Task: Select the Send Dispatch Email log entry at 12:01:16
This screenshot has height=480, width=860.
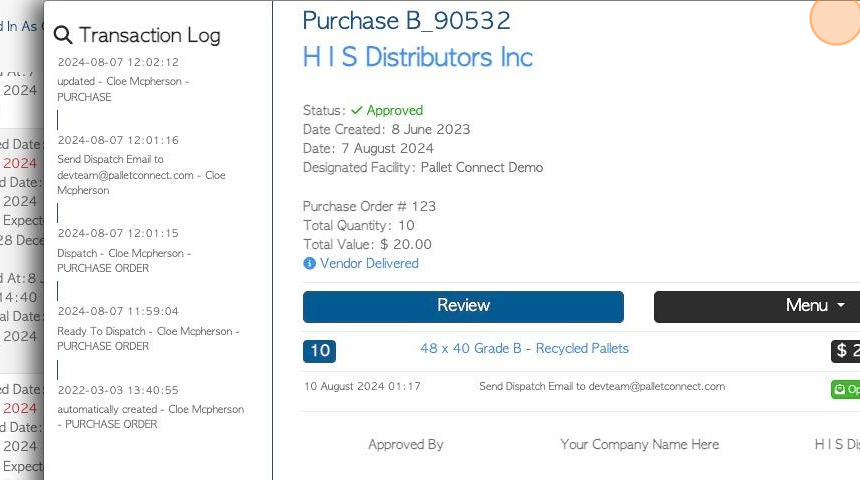Action: [x=142, y=165]
